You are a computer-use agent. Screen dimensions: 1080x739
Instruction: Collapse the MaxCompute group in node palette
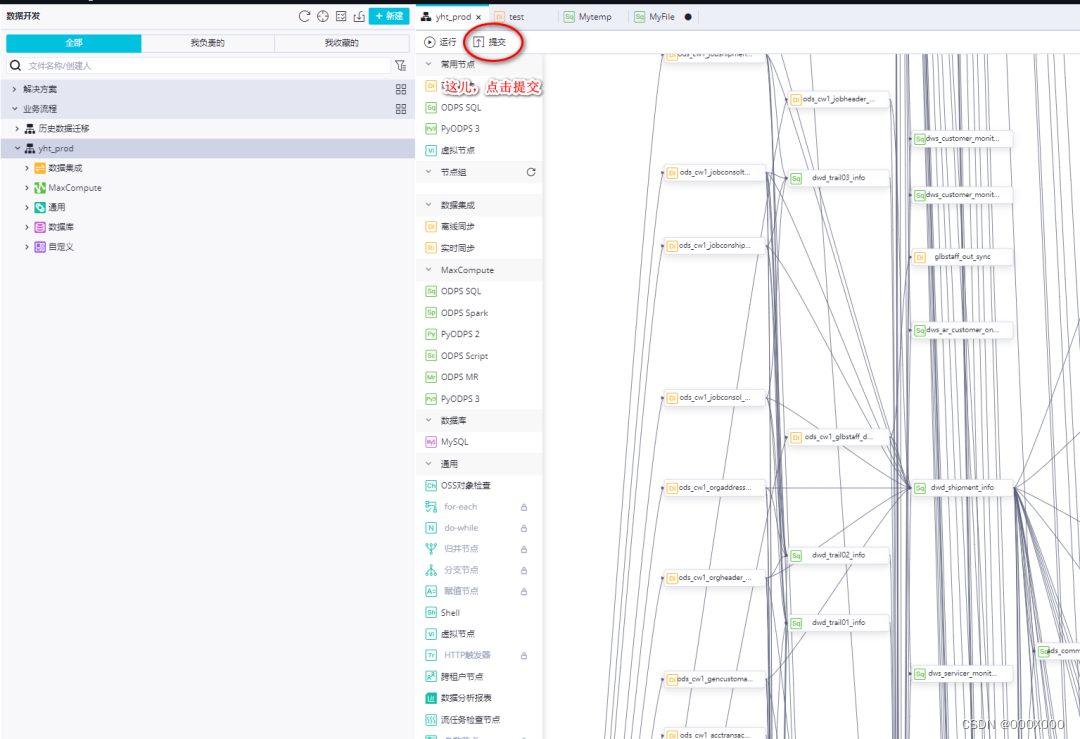pos(428,269)
